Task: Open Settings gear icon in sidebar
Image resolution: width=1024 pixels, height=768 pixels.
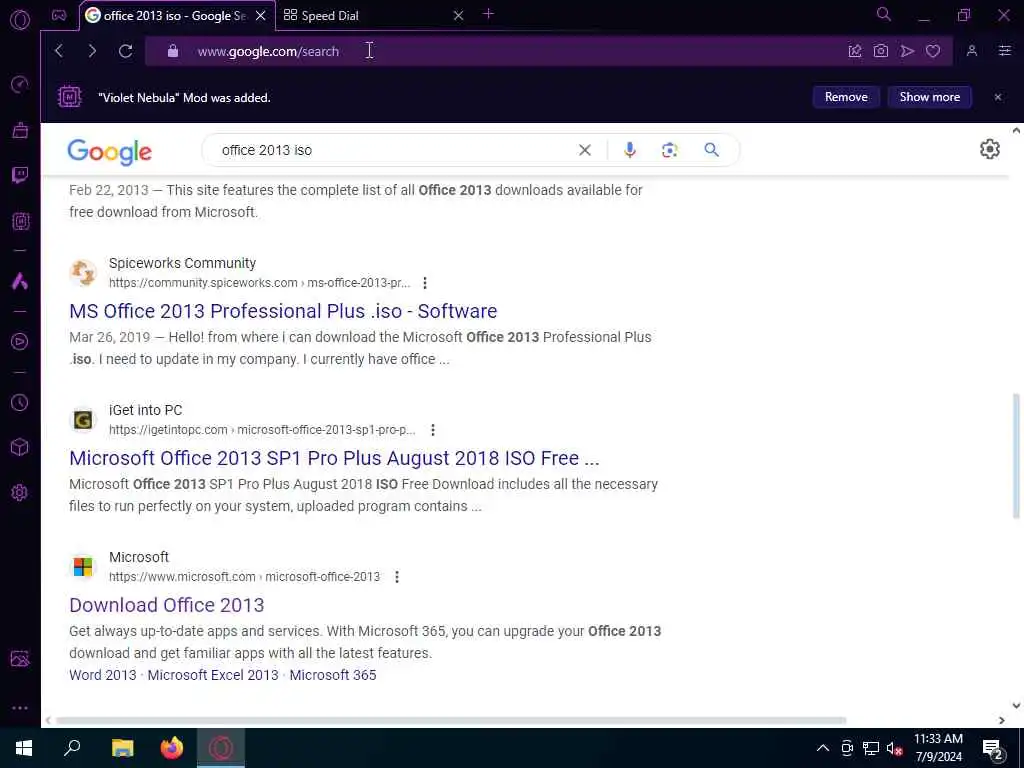Action: point(20,492)
